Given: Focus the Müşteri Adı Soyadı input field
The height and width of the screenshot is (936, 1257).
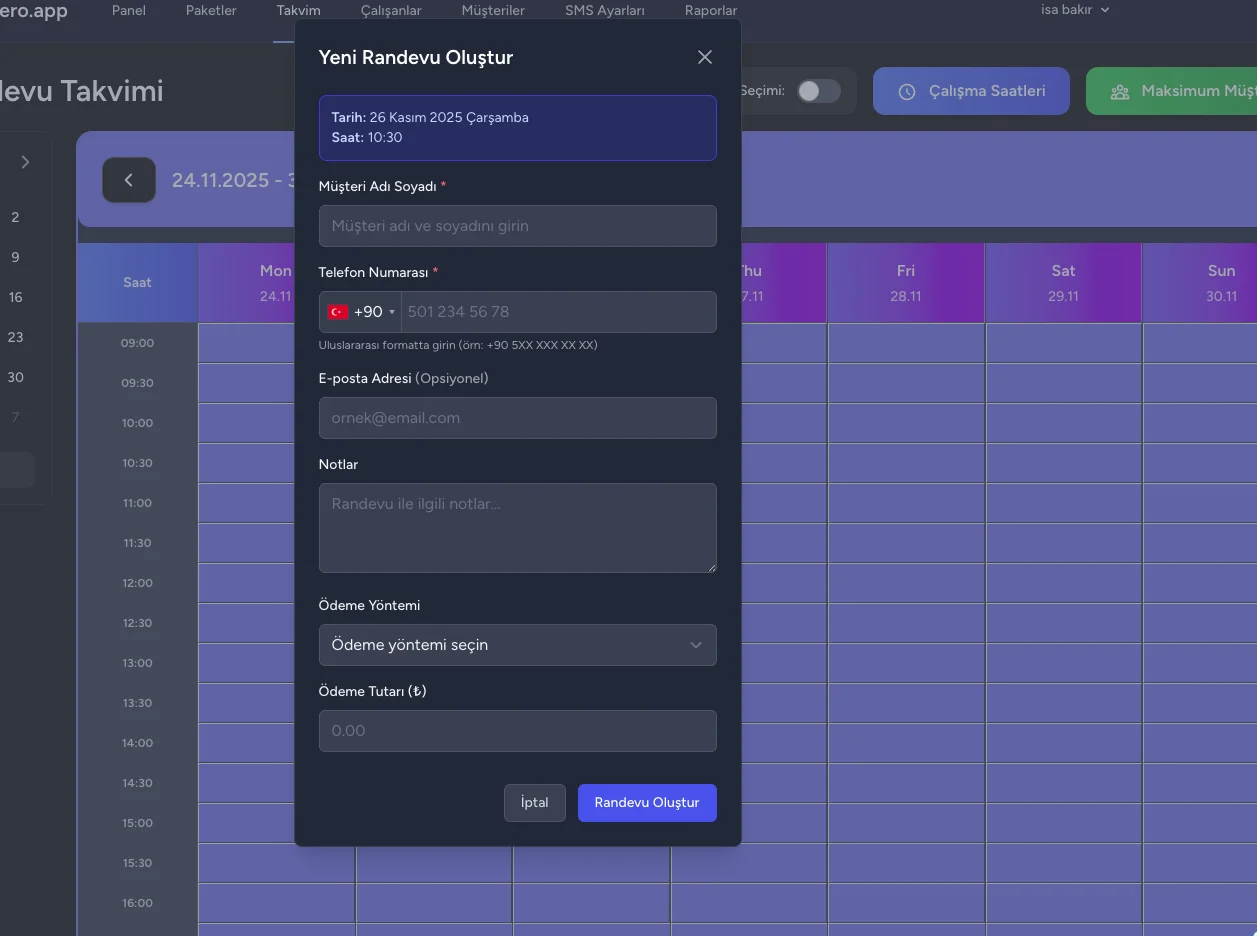Looking at the screenshot, I should 517,226.
